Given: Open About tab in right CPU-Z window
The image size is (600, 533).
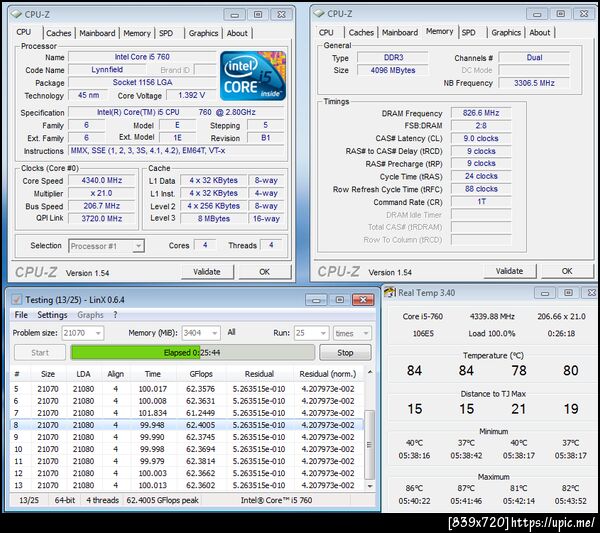Looking at the screenshot, I should [540, 33].
